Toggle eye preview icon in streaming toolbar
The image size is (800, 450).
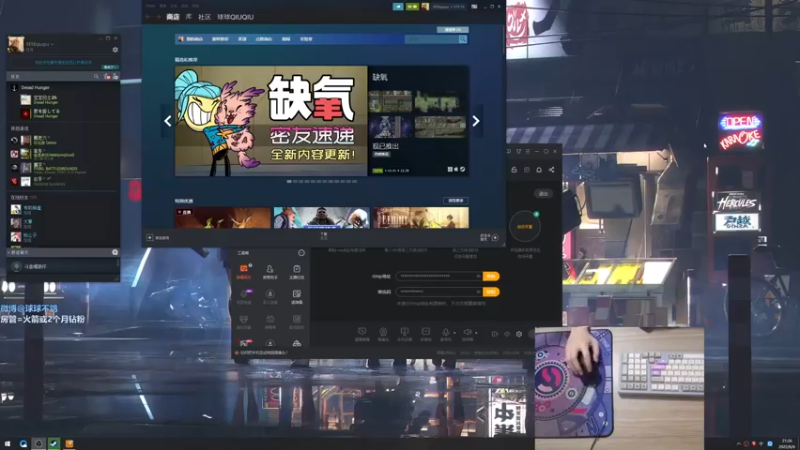(x=507, y=334)
